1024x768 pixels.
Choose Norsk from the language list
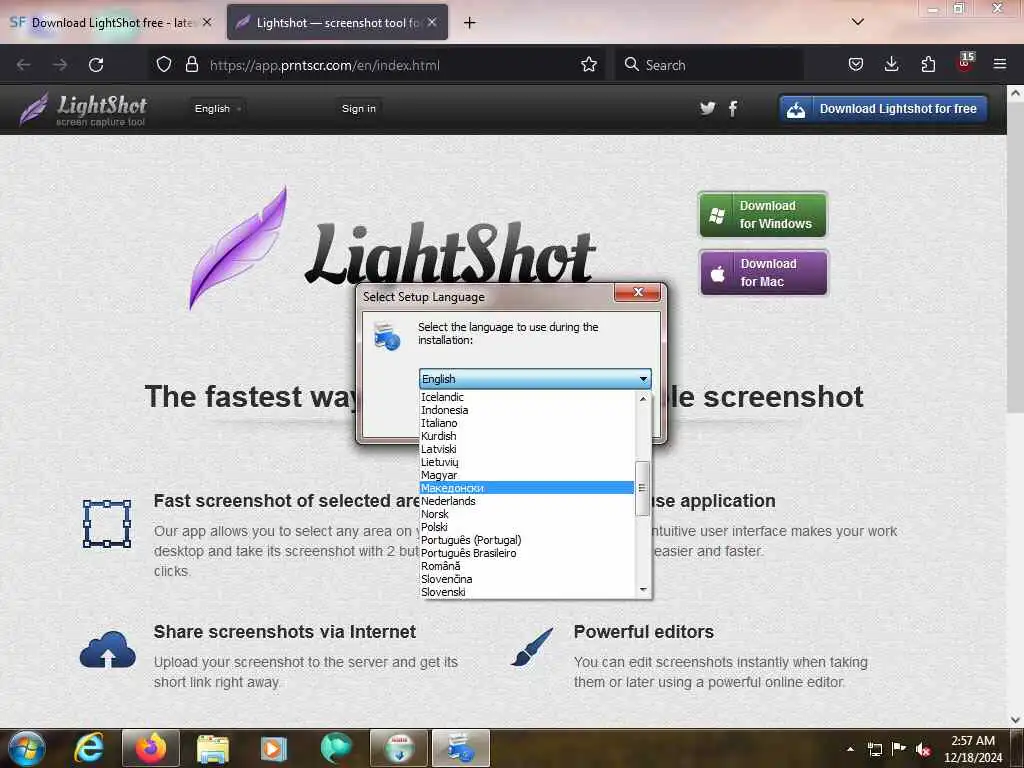pyautogui.click(x=526, y=514)
